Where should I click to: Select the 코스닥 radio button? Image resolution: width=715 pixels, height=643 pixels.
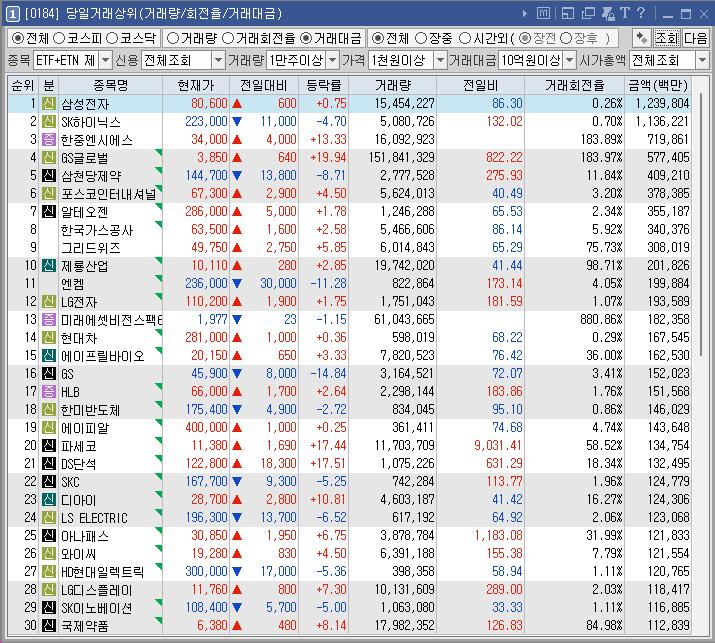coord(112,38)
